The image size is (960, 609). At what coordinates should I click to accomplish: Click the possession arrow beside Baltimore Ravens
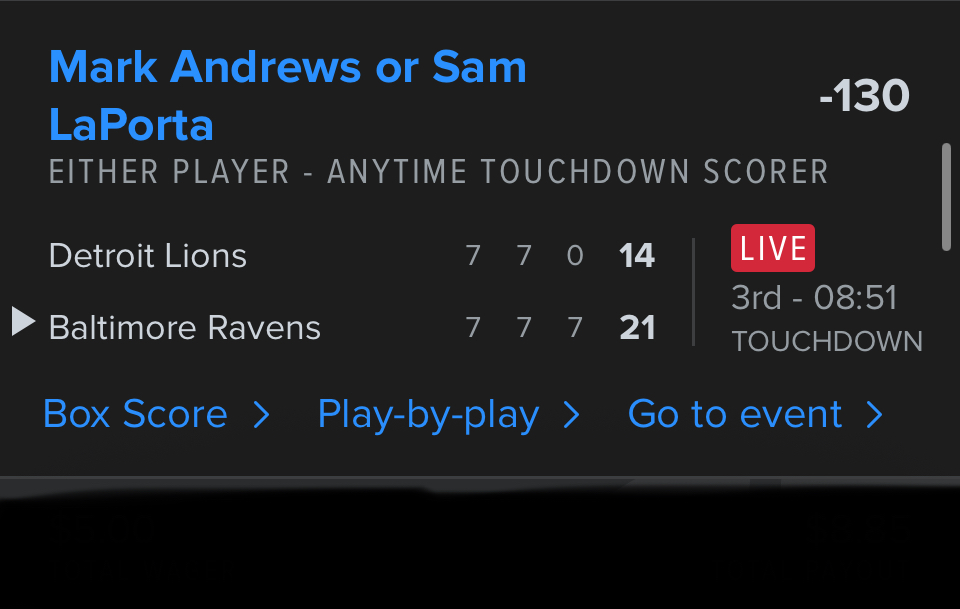pyautogui.click(x=23, y=322)
